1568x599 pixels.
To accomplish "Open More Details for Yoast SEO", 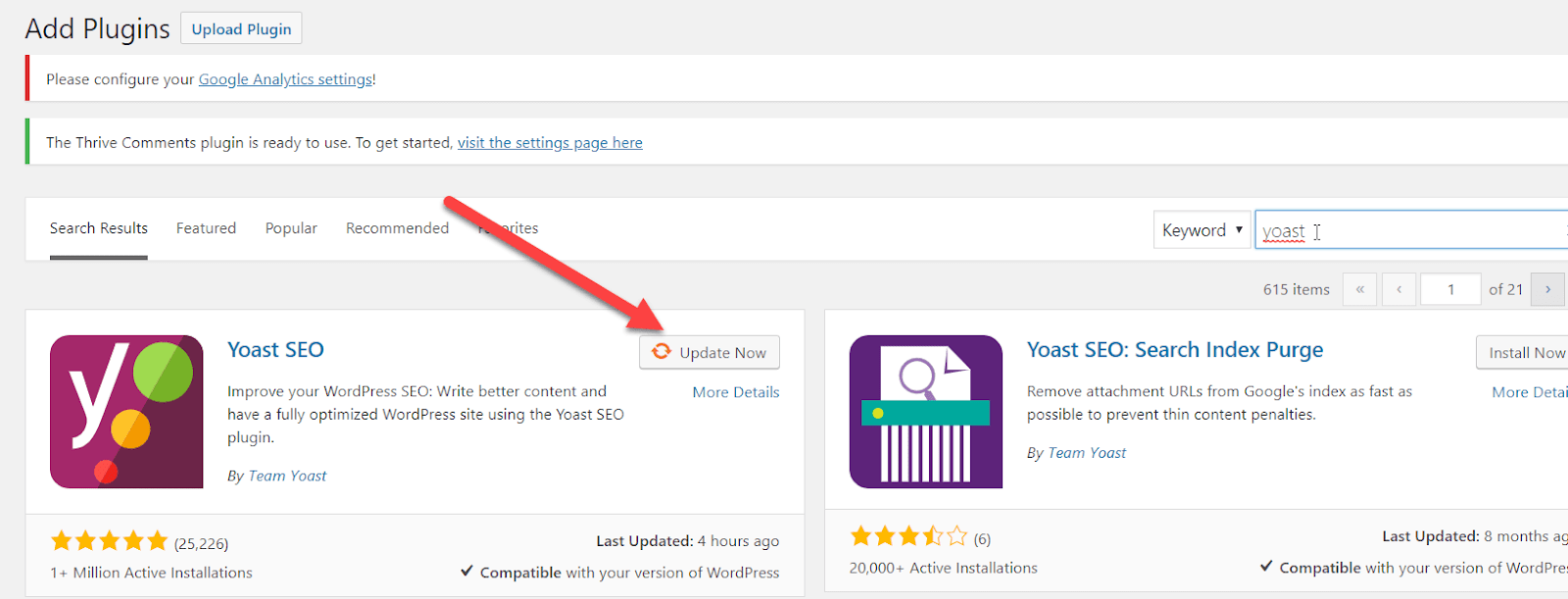I will 736,392.
